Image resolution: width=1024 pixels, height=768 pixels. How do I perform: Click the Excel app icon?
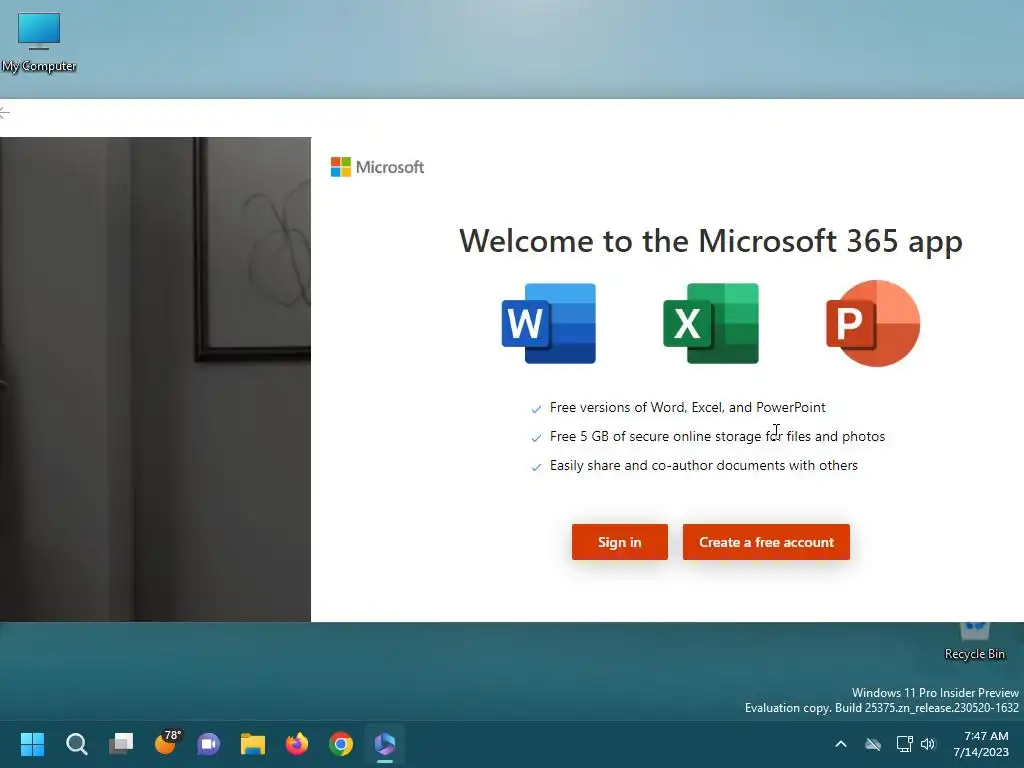tap(711, 323)
